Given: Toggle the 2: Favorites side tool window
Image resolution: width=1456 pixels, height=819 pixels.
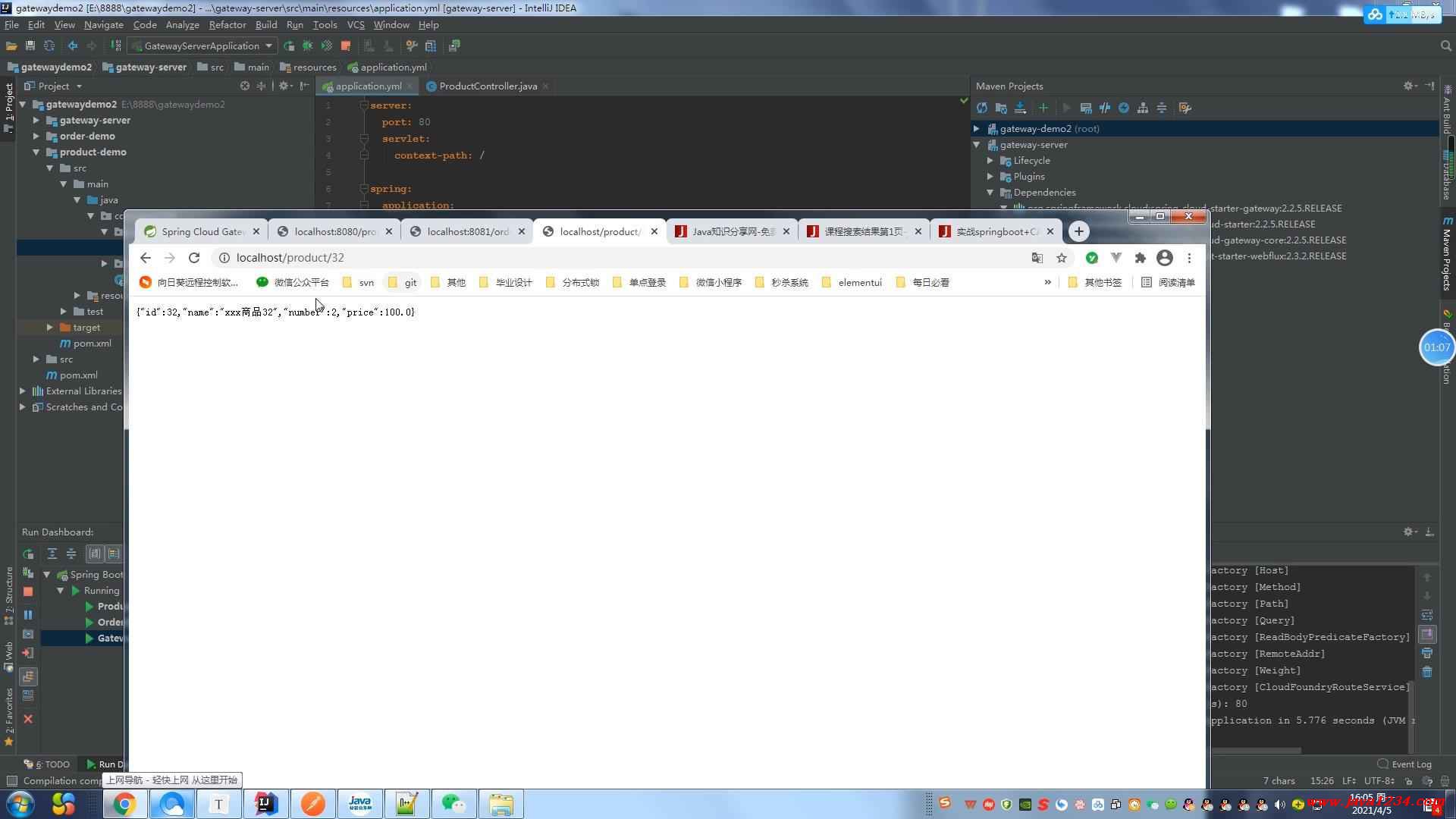Looking at the screenshot, I should (8, 717).
